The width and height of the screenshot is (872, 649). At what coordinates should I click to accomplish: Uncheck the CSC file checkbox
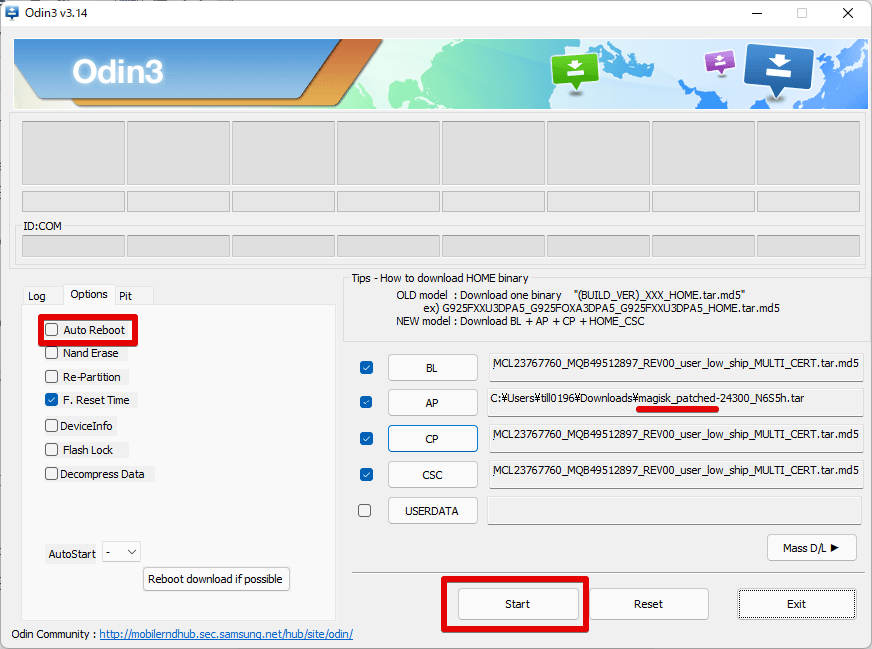366,475
